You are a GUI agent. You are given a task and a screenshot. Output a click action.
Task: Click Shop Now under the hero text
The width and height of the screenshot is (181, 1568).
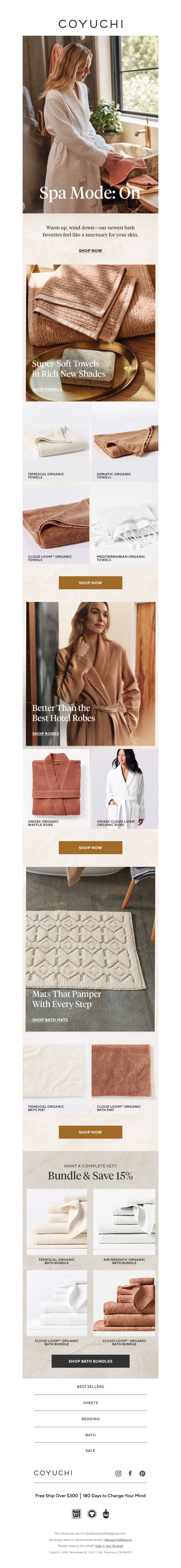(90, 251)
